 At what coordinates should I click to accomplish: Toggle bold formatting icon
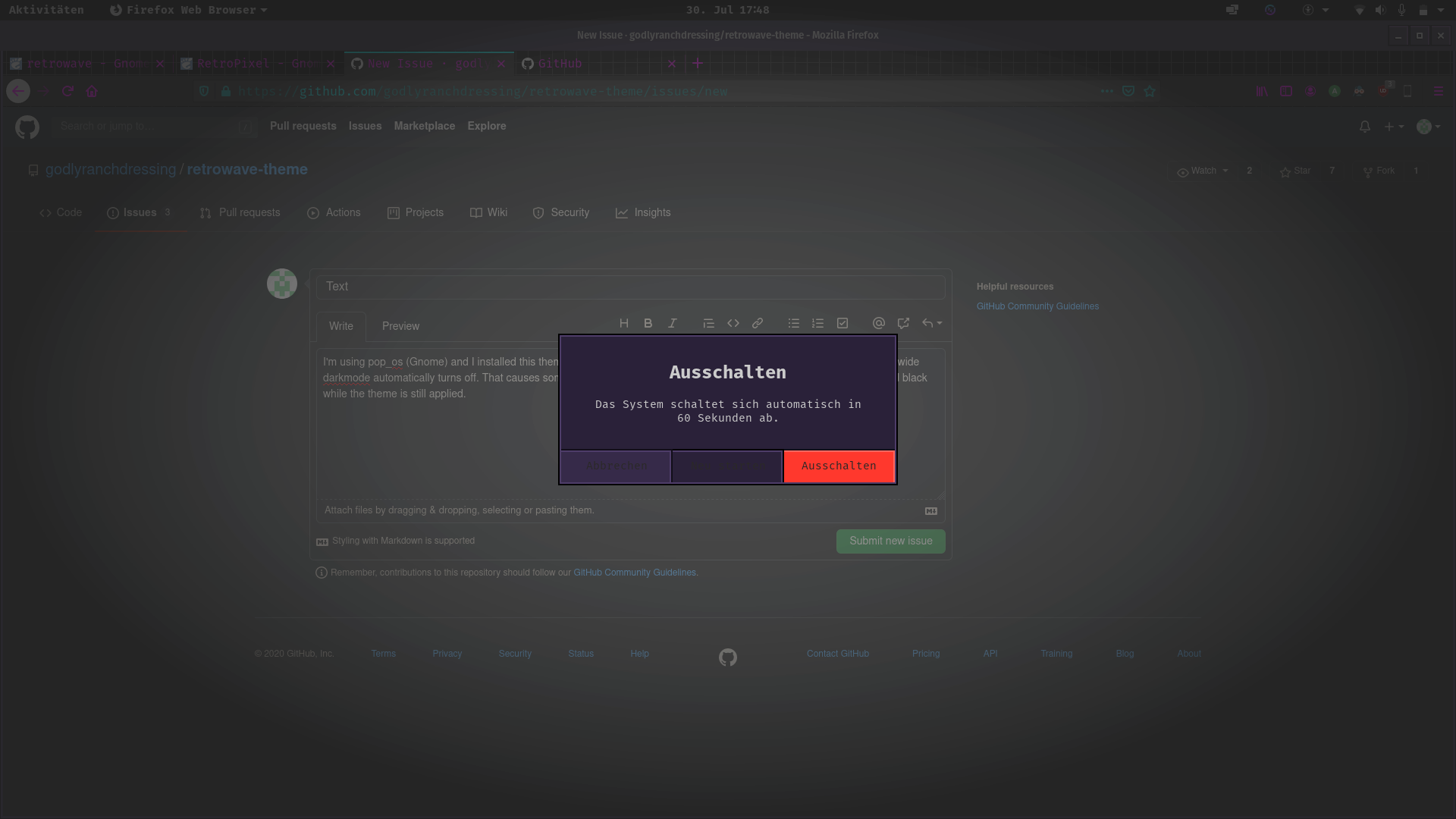pos(648,324)
